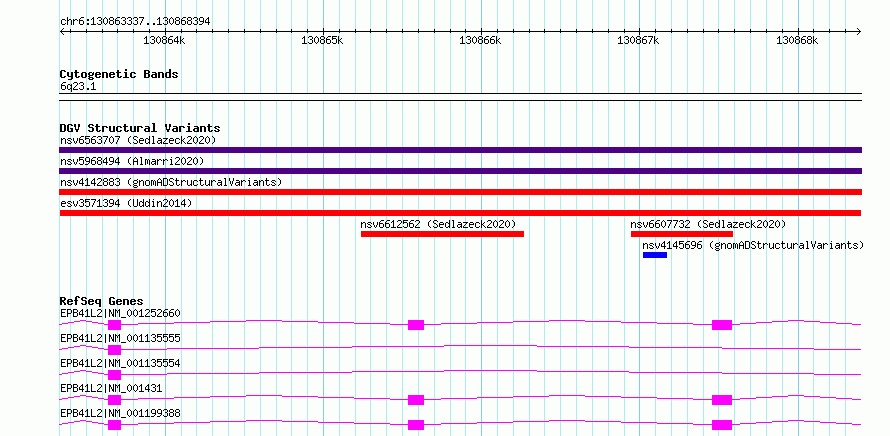This screenshot has width=890, height=436.
Task: Click the red bar for esv3571394
Action: (x=460, y=213)
